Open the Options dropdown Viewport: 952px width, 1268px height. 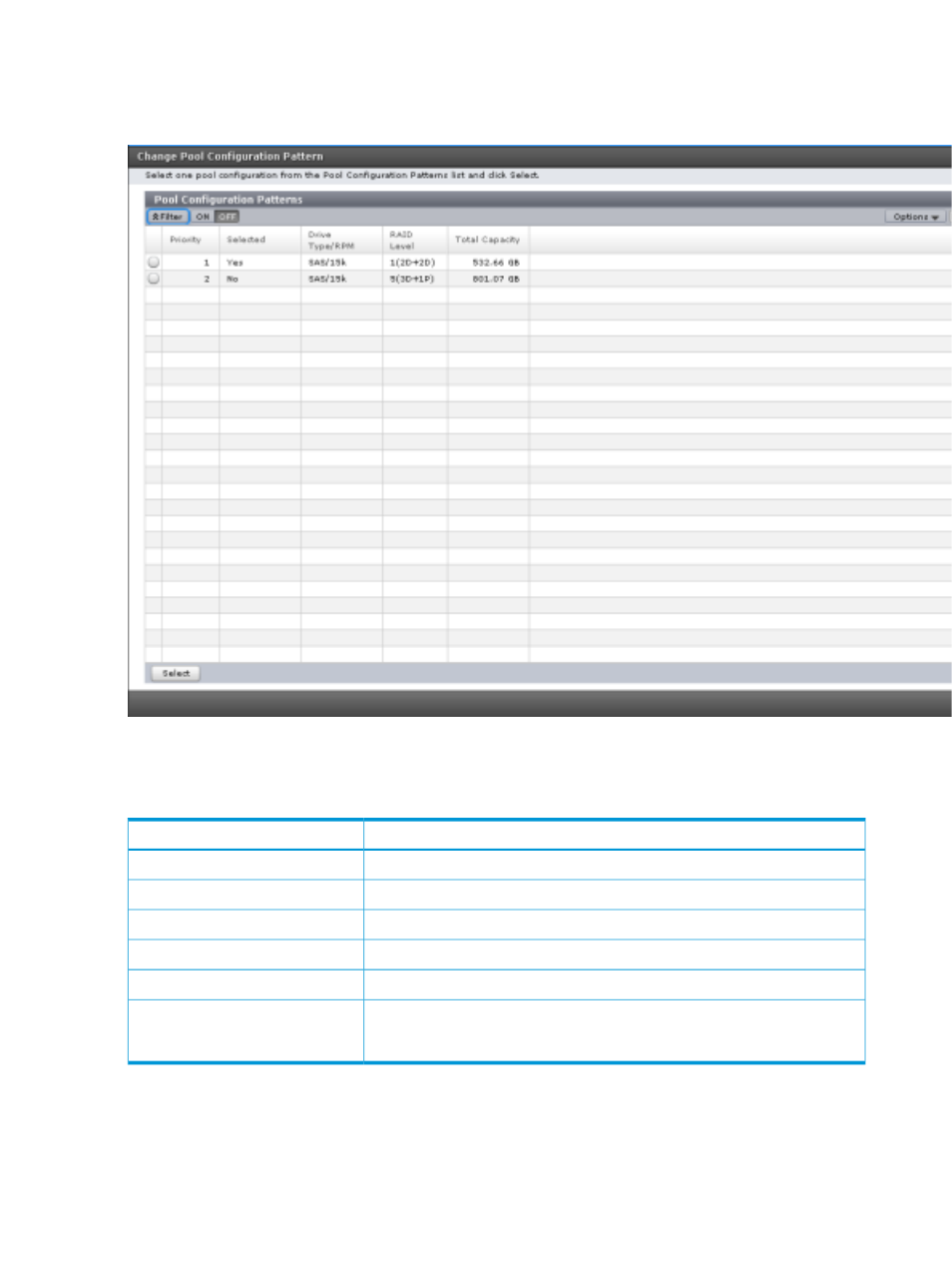coord(915,217)
